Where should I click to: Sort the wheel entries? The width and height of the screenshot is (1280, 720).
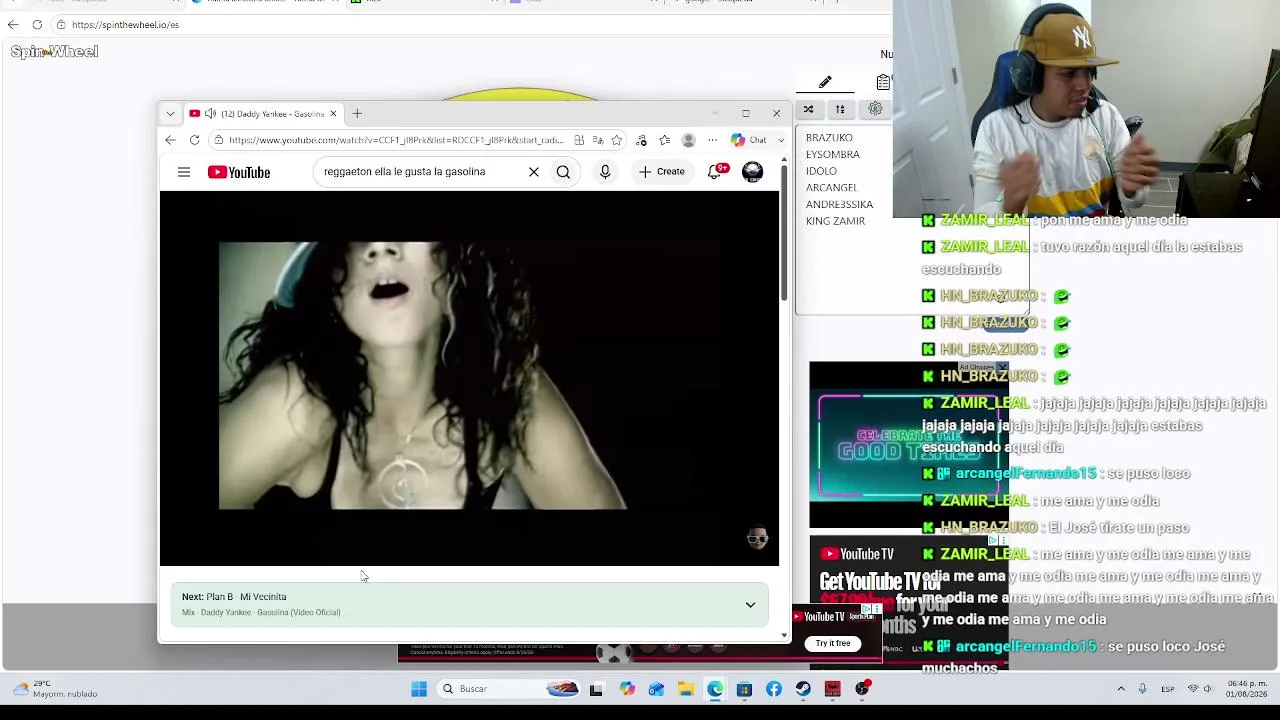[840, 109]
